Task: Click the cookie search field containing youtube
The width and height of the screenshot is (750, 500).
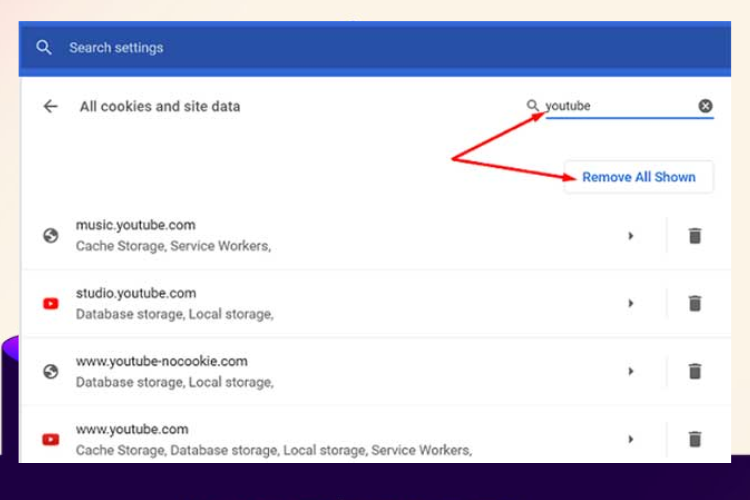Action: [x=620, y=106]
